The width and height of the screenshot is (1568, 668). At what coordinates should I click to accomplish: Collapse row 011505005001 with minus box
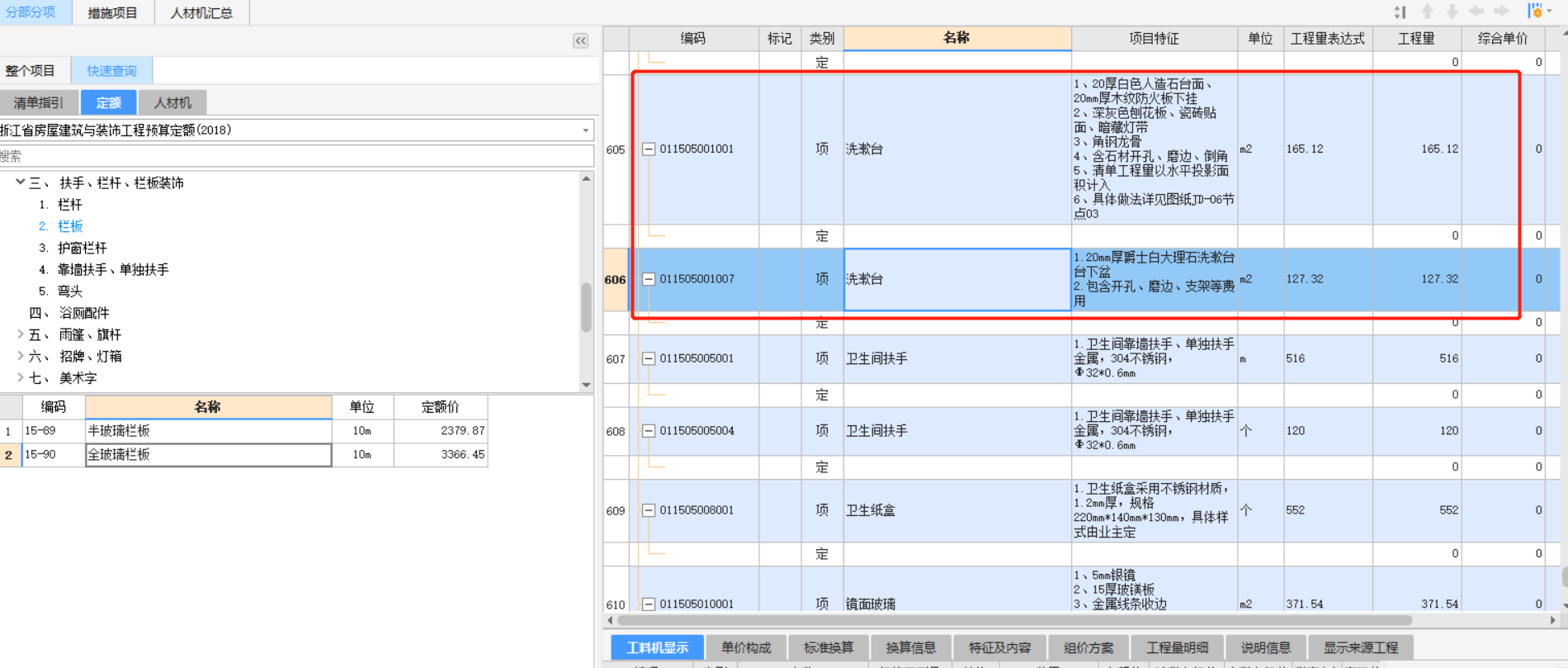click(649, 358)
